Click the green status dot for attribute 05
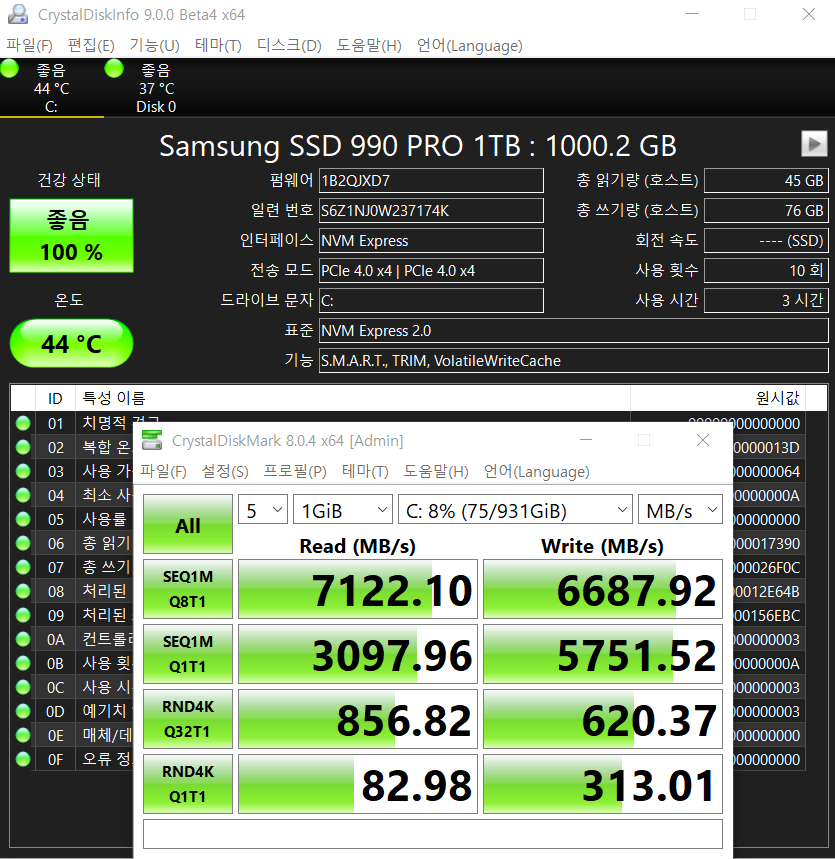 click(23, 519)
